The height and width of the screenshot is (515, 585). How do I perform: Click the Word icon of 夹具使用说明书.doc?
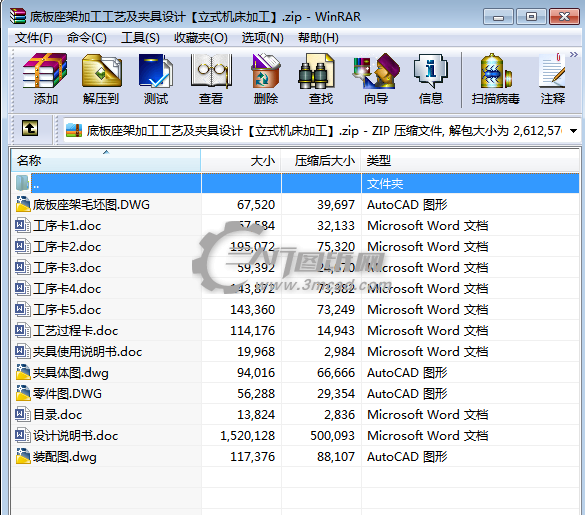tap(23, 351)
